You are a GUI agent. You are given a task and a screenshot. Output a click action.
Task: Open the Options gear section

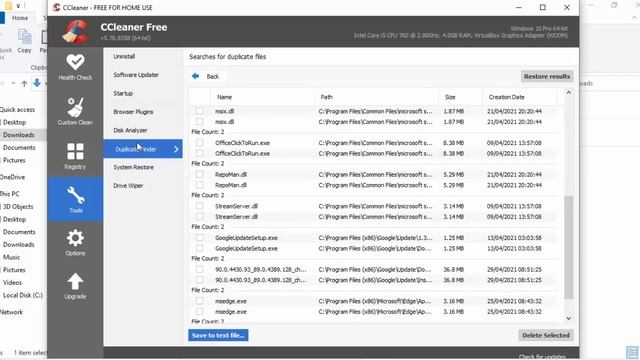[x=75, y=242]
